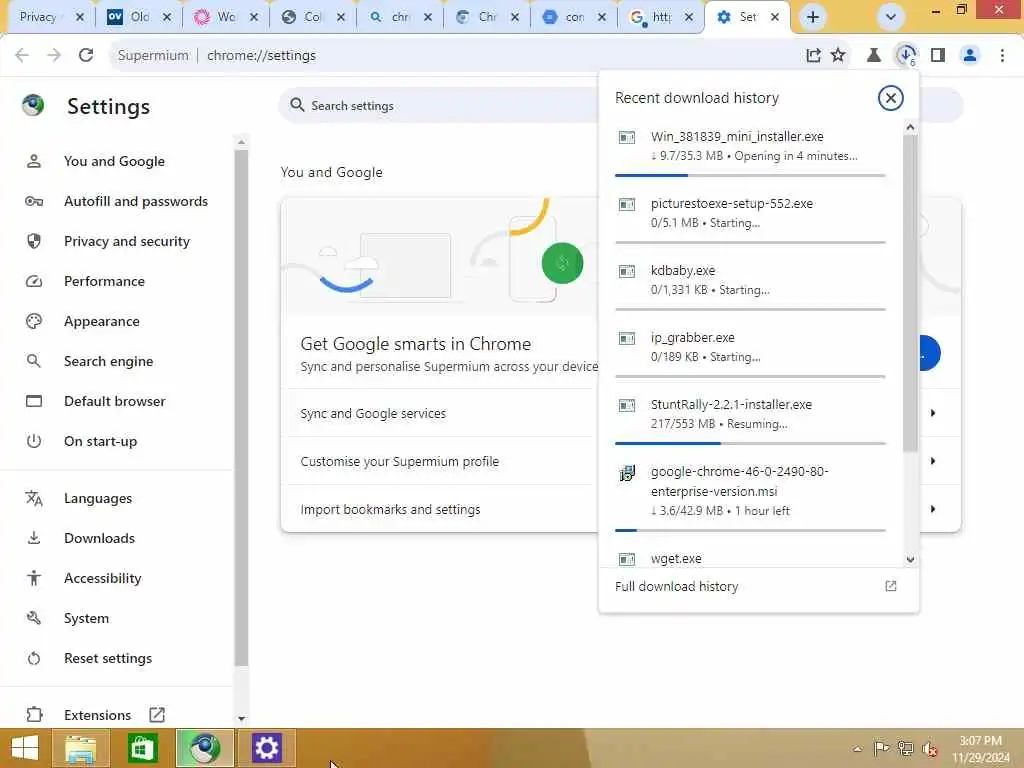The height and width of the screenshot is (768, 1024).
Task: Open Import bookmarks and settings
Action: point(391,509)
